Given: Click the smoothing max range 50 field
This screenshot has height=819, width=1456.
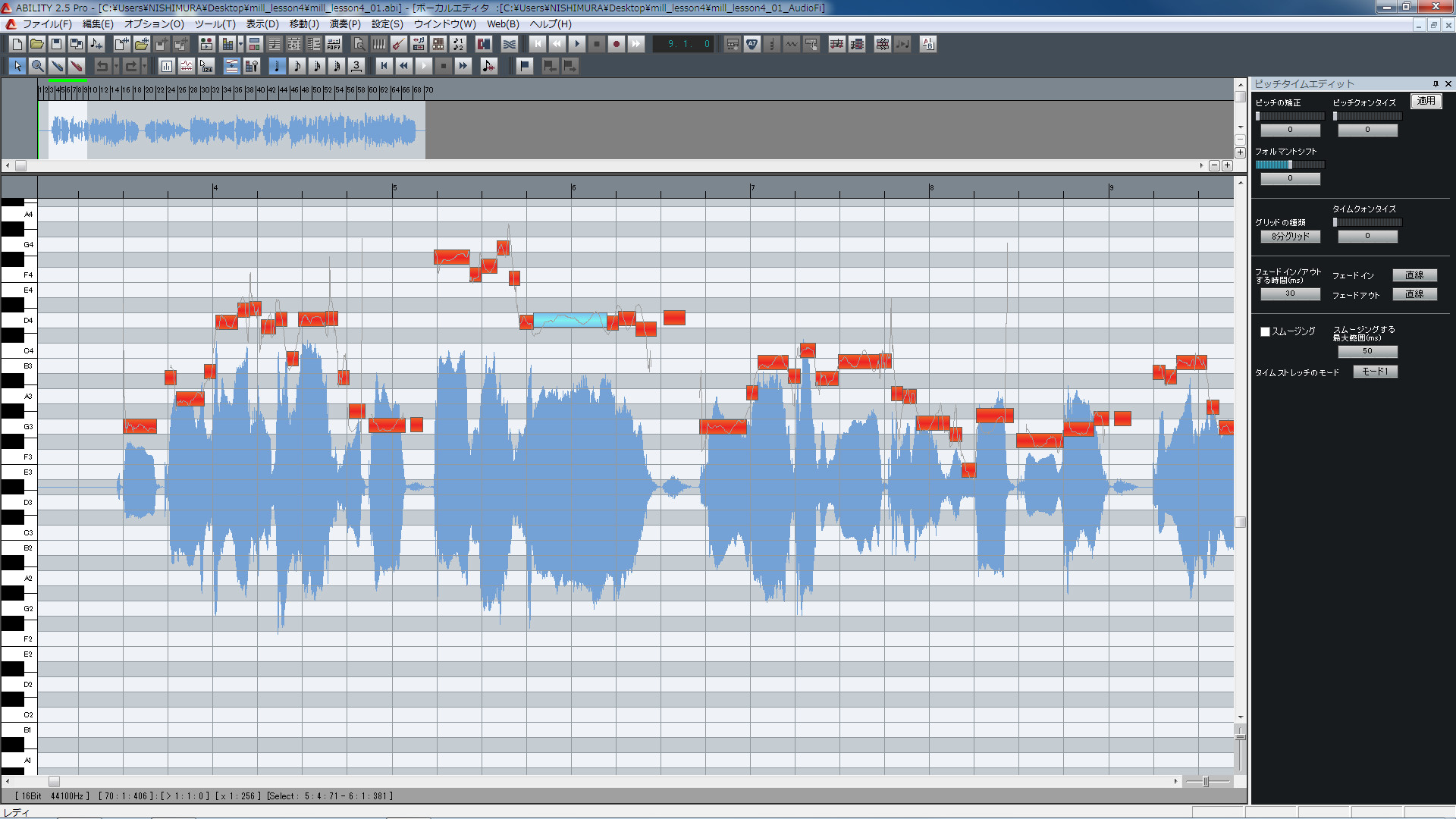Looking at the screenshot, I should pyautogui.click(x=1367, y=352).
